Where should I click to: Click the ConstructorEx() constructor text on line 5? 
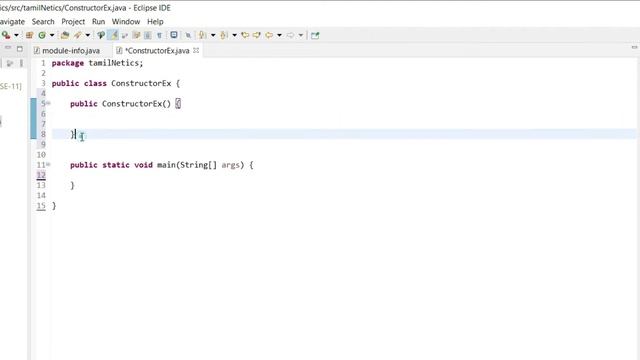tap(136, 104)
